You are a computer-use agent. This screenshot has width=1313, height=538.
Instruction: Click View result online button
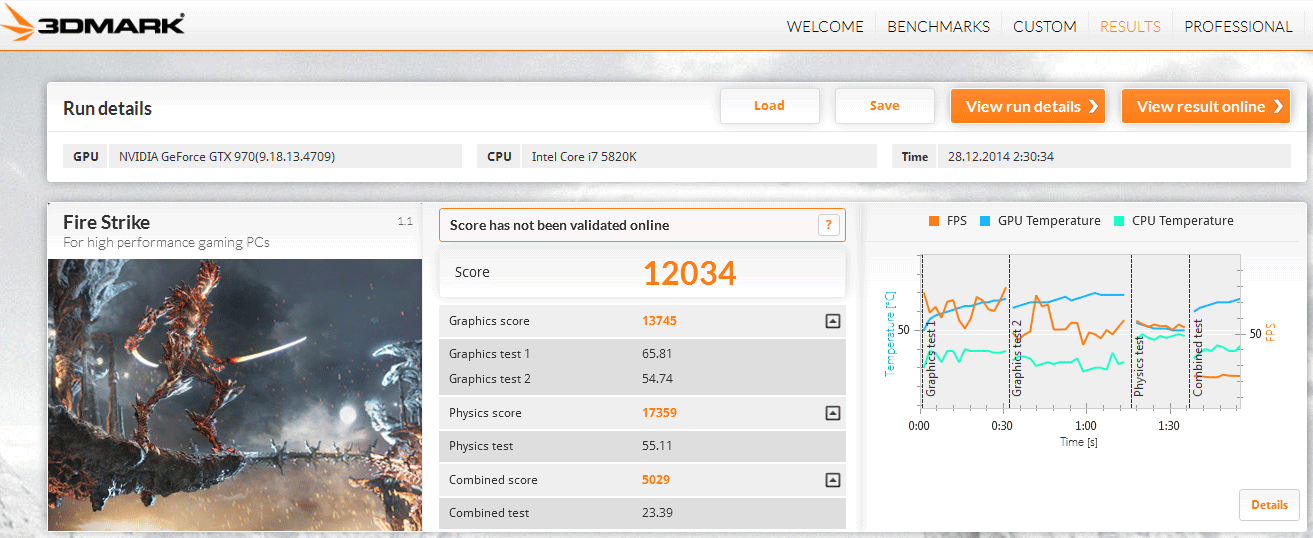coord(1206,106)
